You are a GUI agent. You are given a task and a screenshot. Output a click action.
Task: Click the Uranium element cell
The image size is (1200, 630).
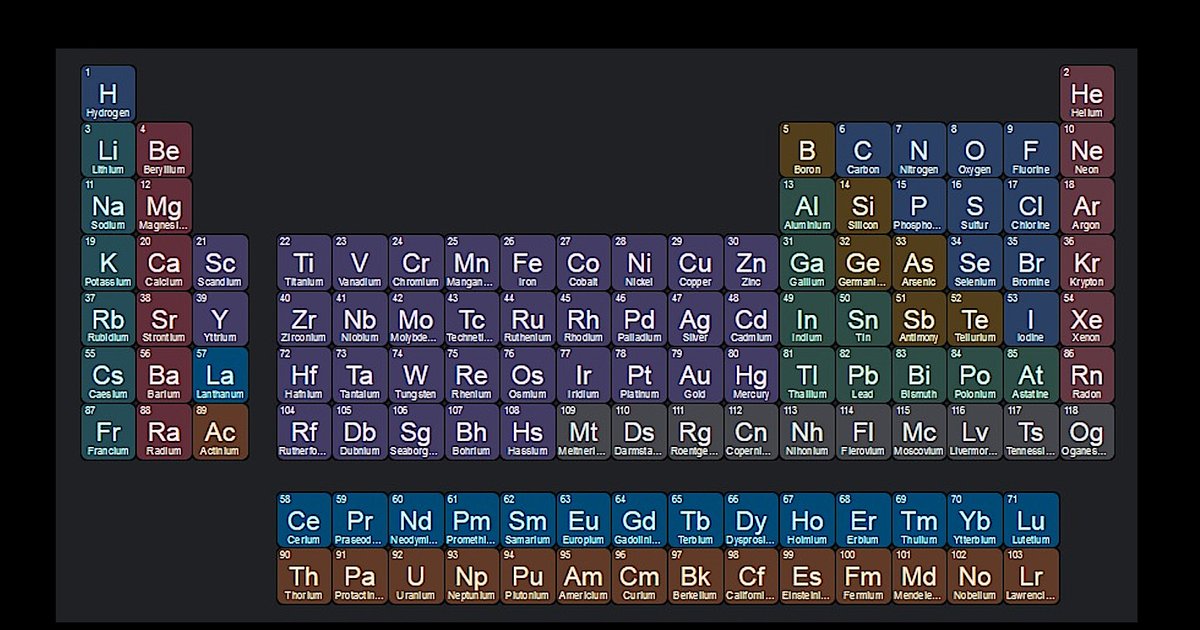[415, 577]
